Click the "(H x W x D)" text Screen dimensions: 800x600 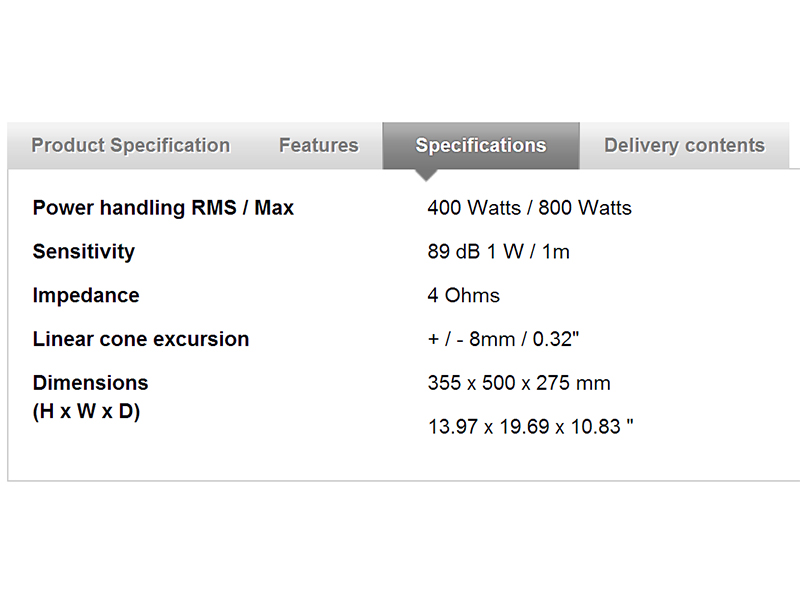86,411
